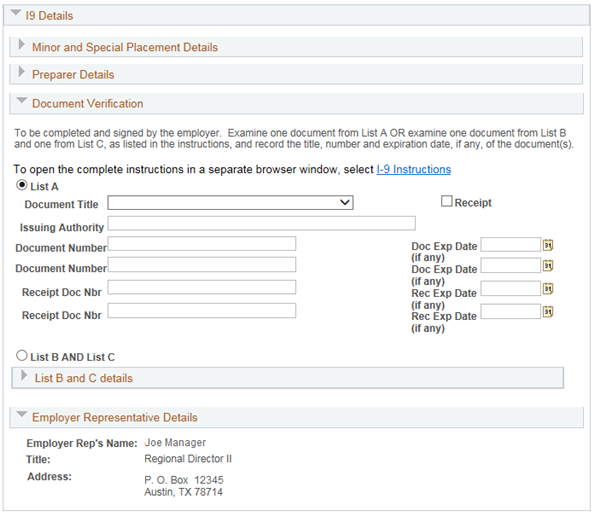This screenshot has height=516, width=600.
Task: Check the Receipt checkbox
Action: pos(447,202)
